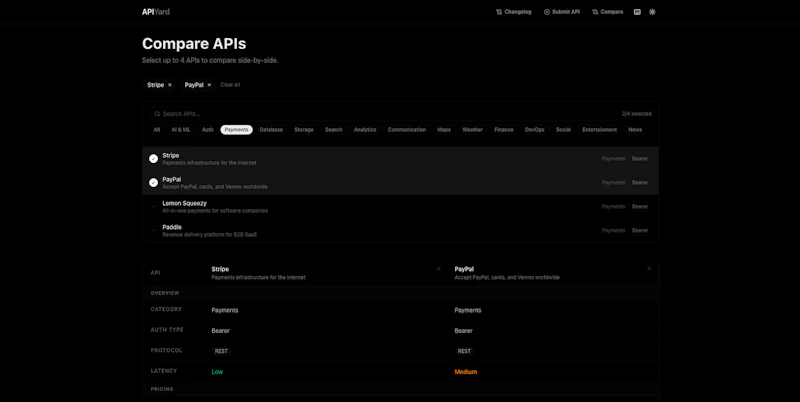Viewport: 800px width, 402px height.
Task: Check the Paddle row checkbox
Action: (x=153, y=231)
